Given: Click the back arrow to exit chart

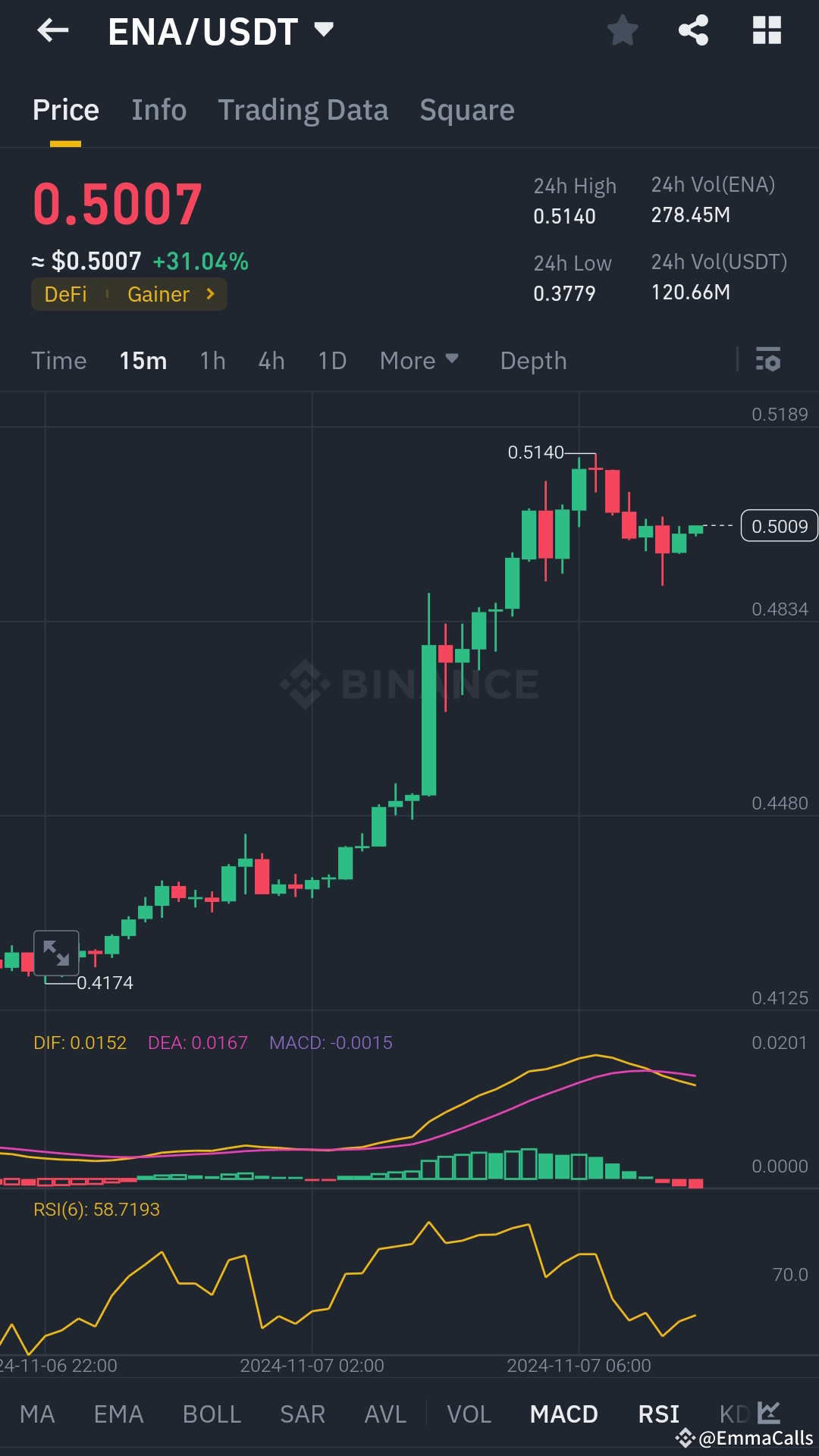Looking at the screenshot, I should pos(50,30).
